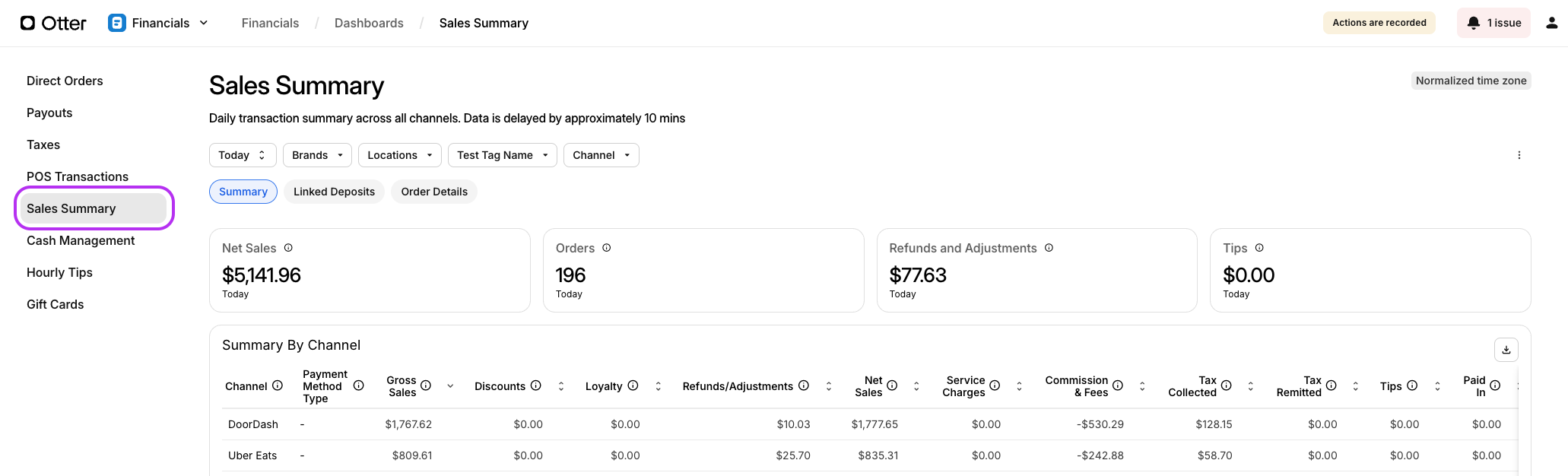Screen dimensions: 1568x476
Task: Click Net Sales column info icon
Action: point(892,386)
